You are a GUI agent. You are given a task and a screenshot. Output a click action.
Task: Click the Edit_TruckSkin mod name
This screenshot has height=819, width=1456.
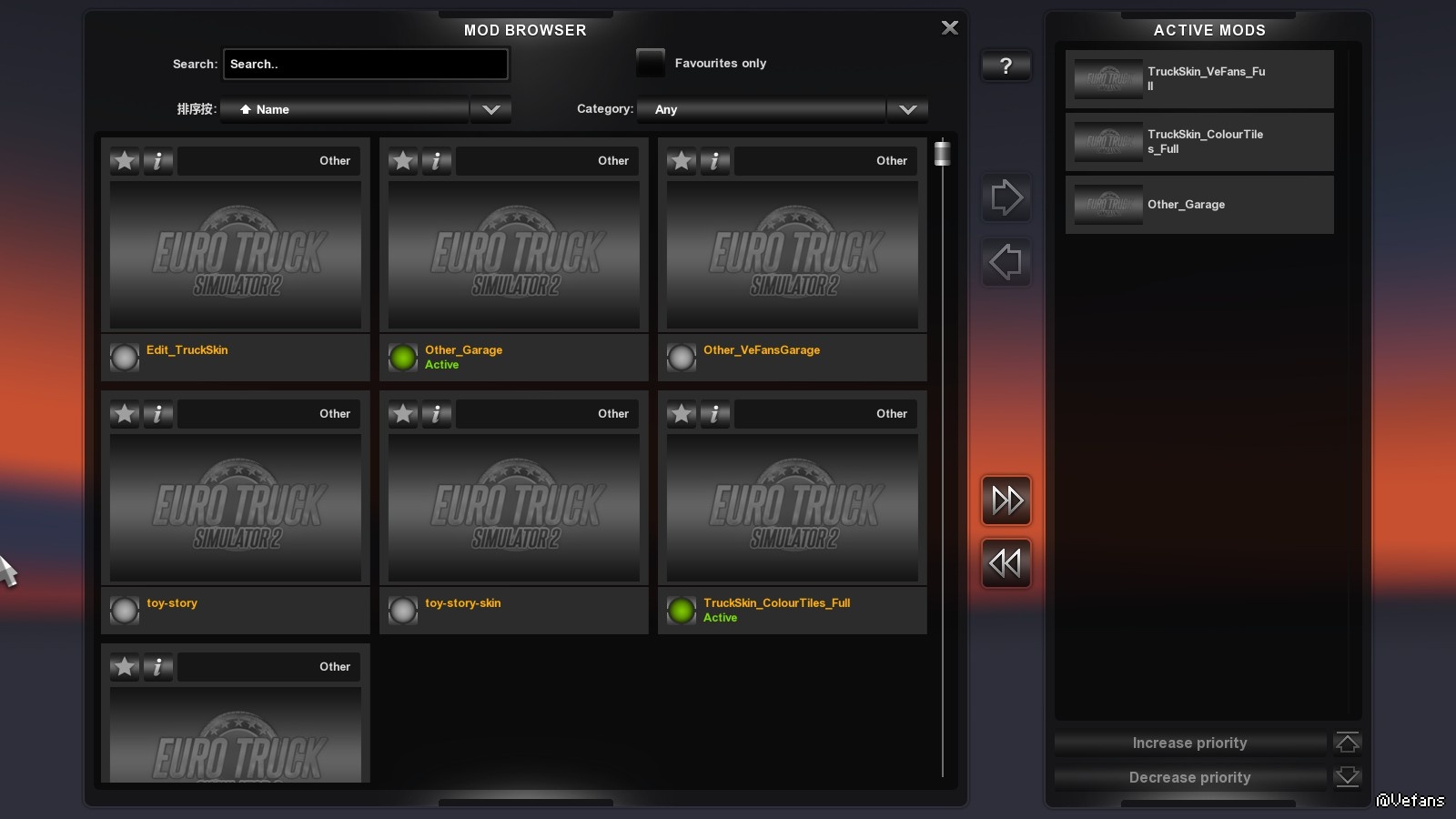[x=187, y=350]
